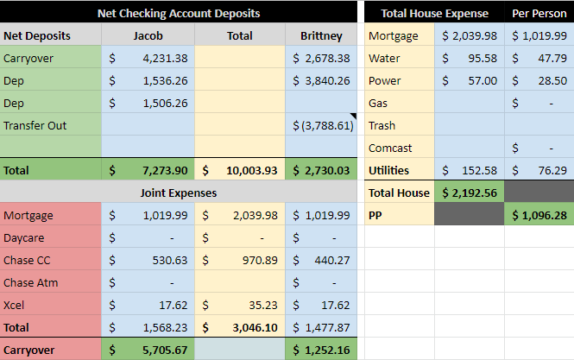This screenshot has width=574, height=360.
Task: Select Brittney's Chase CC amount 440.27
Action: pyautogui.click(x=321, y=259)
